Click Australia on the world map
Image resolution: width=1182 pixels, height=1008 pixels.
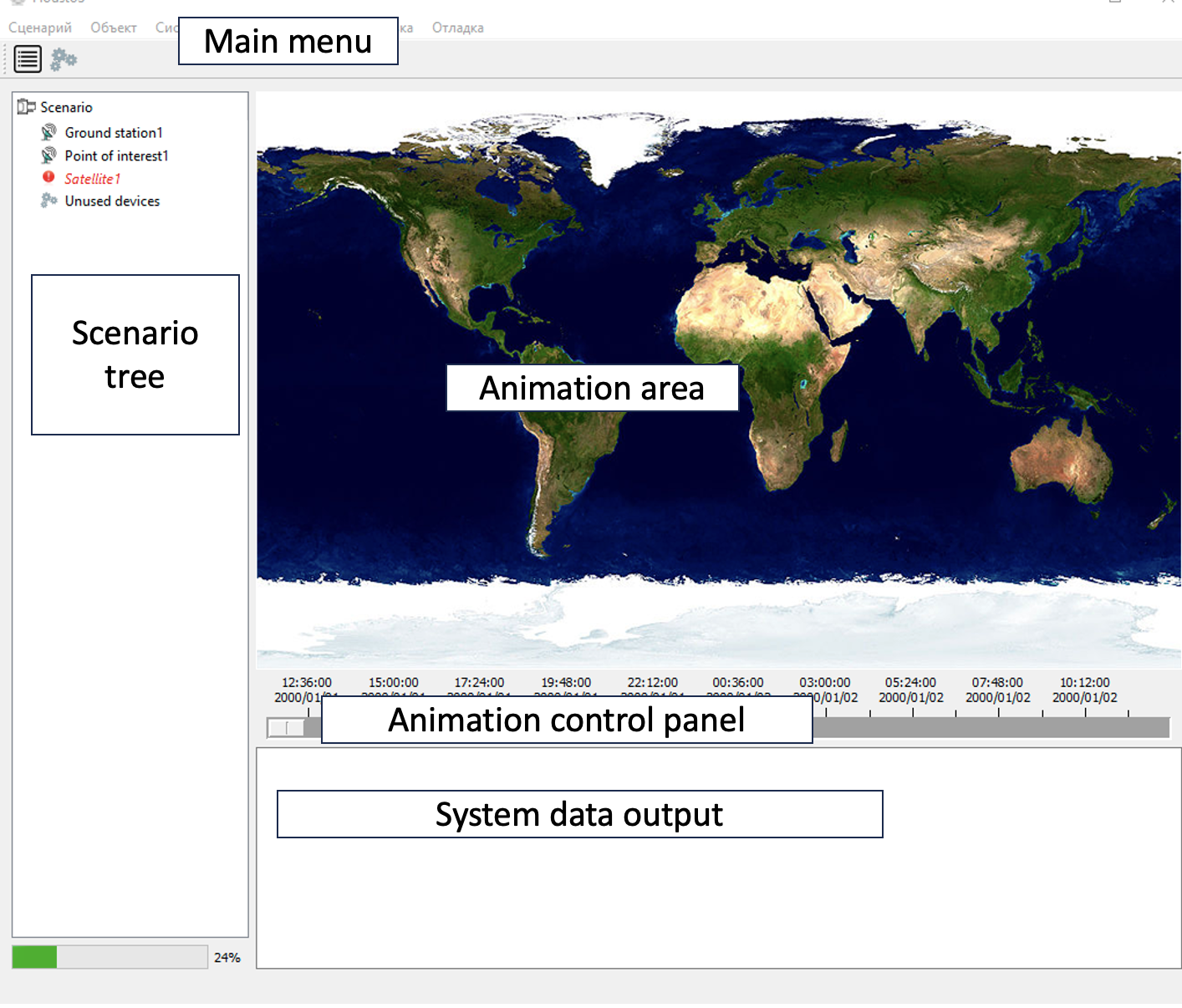click(x=1059, y=461)
